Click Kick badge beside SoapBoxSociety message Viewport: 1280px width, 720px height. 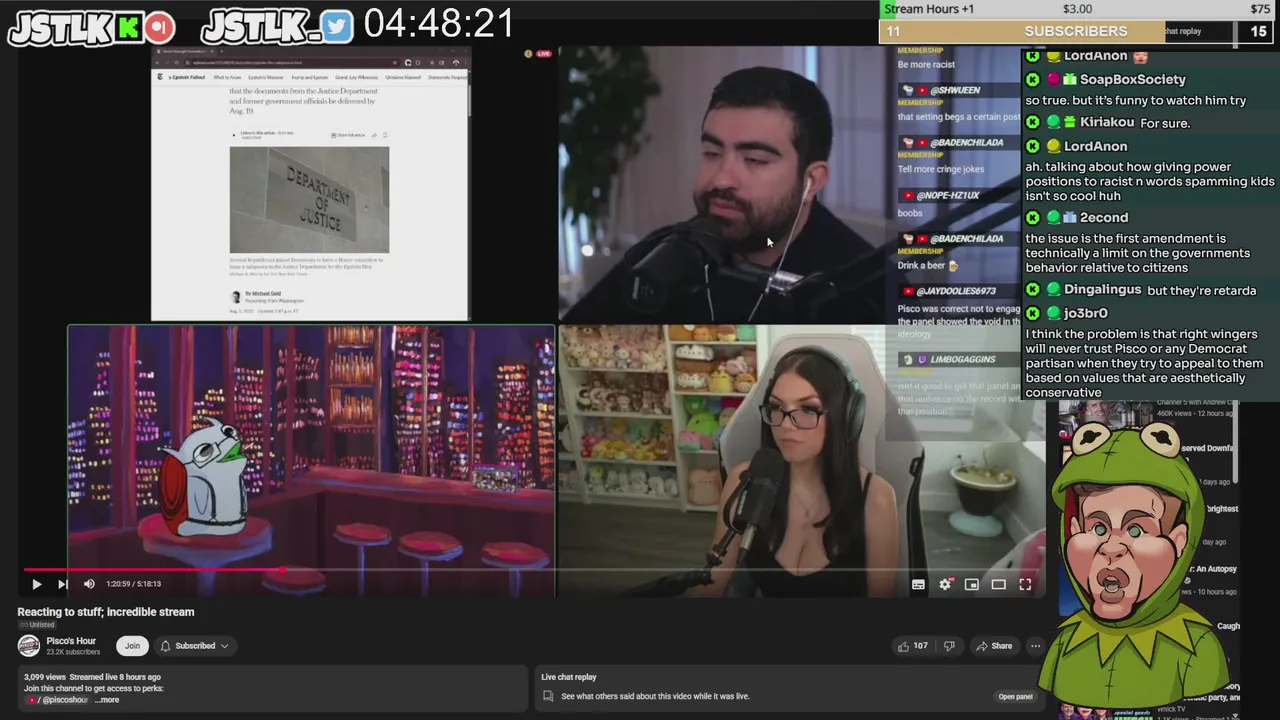(x=1033, y=79)
